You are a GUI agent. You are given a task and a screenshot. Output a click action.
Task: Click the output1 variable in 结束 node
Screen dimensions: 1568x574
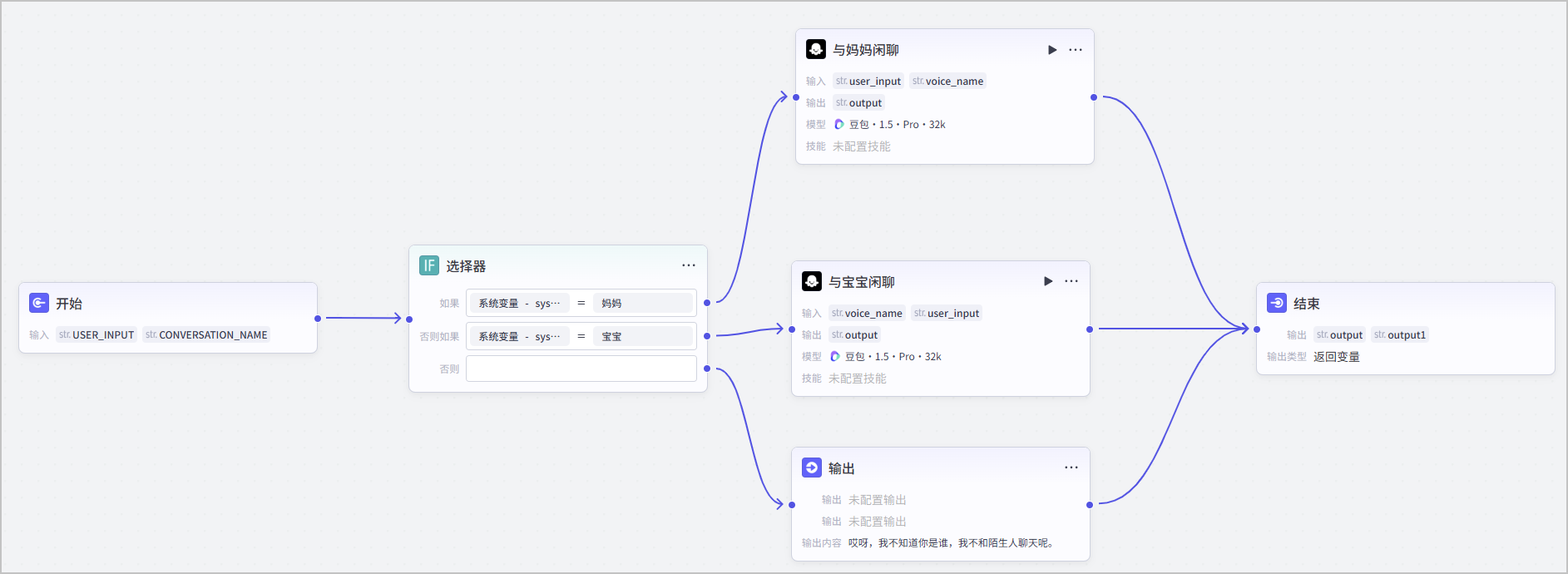pos(1400,335)
